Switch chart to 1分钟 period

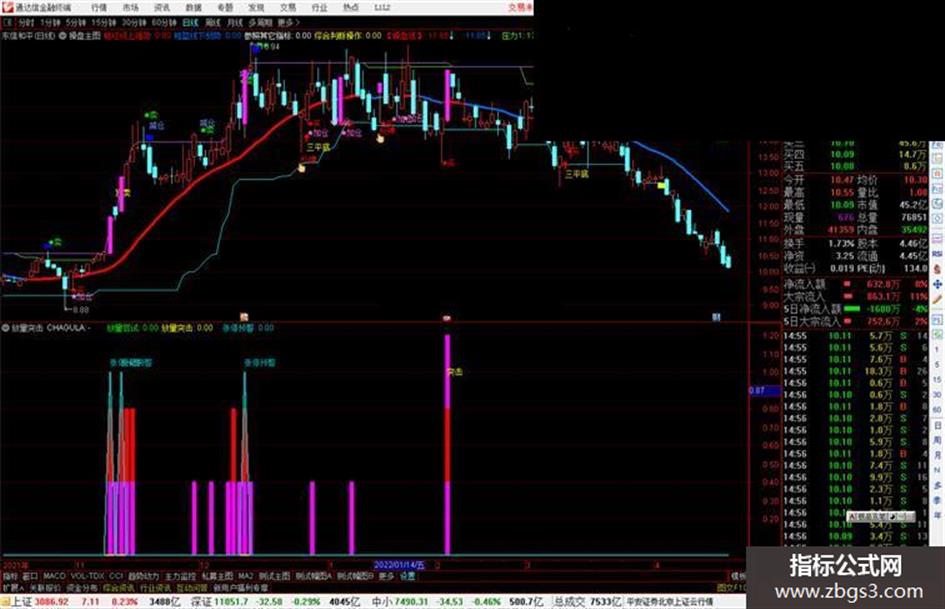pyautogui.click(x=50, y=22)
